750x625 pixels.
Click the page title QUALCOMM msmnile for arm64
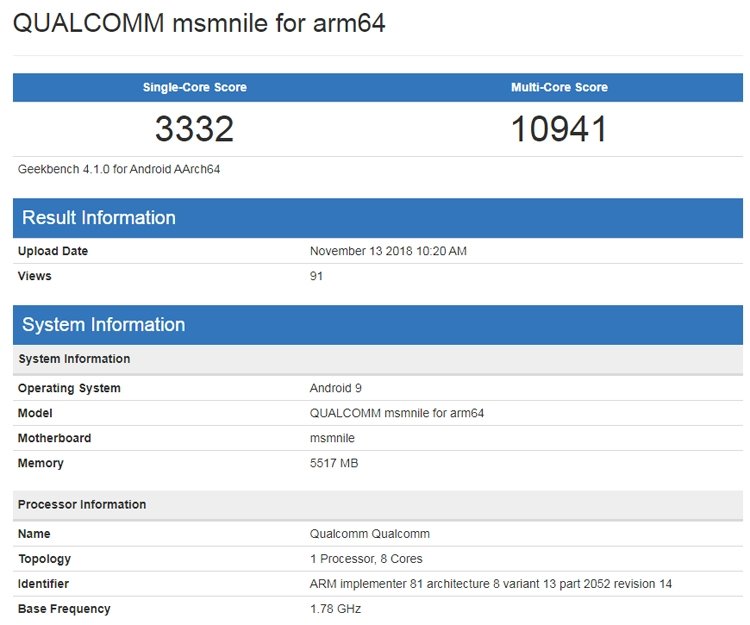coord(199,23)
